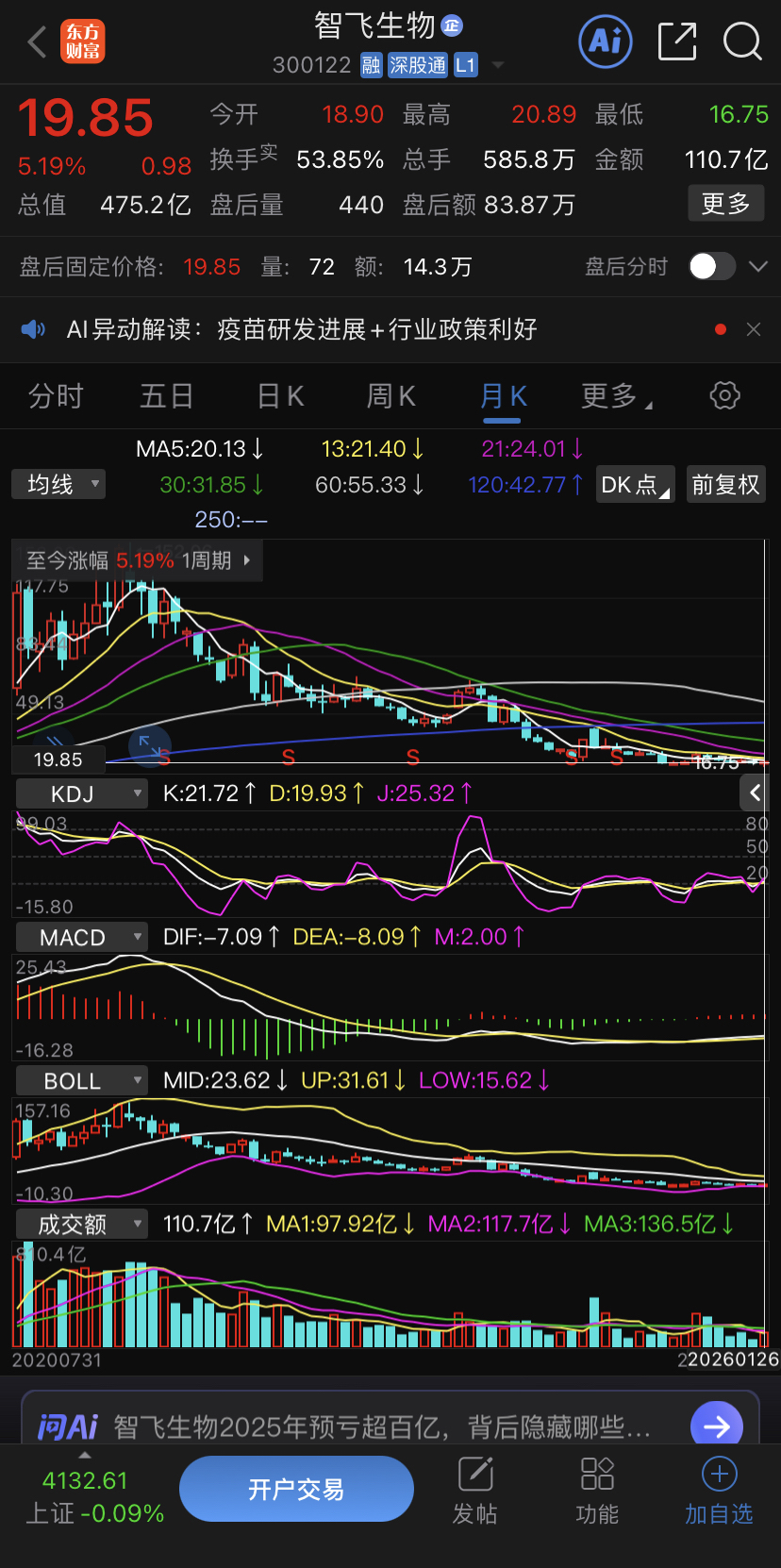The height and width of the screenshot is (1568, 781).
Task: Open chart settings gear
Action: pyautogui.click(x=724, y=395)
